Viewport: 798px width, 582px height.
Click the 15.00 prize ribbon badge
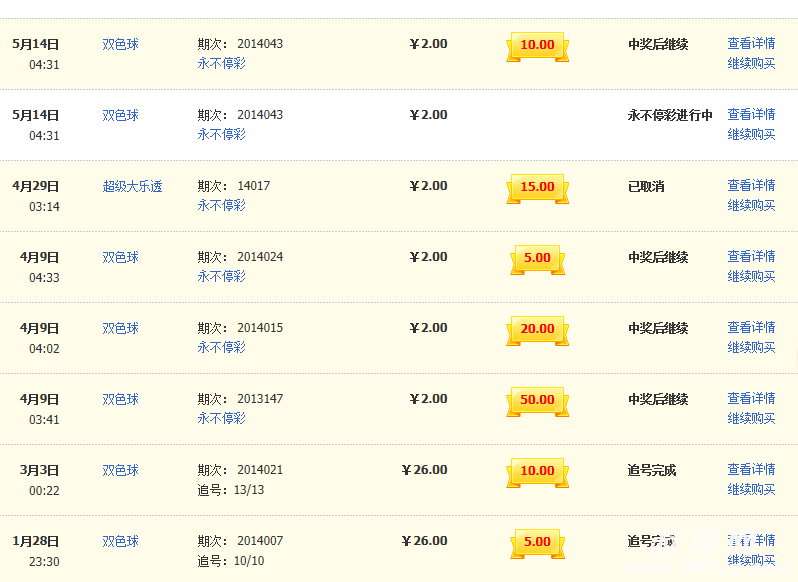click(537, 187)
